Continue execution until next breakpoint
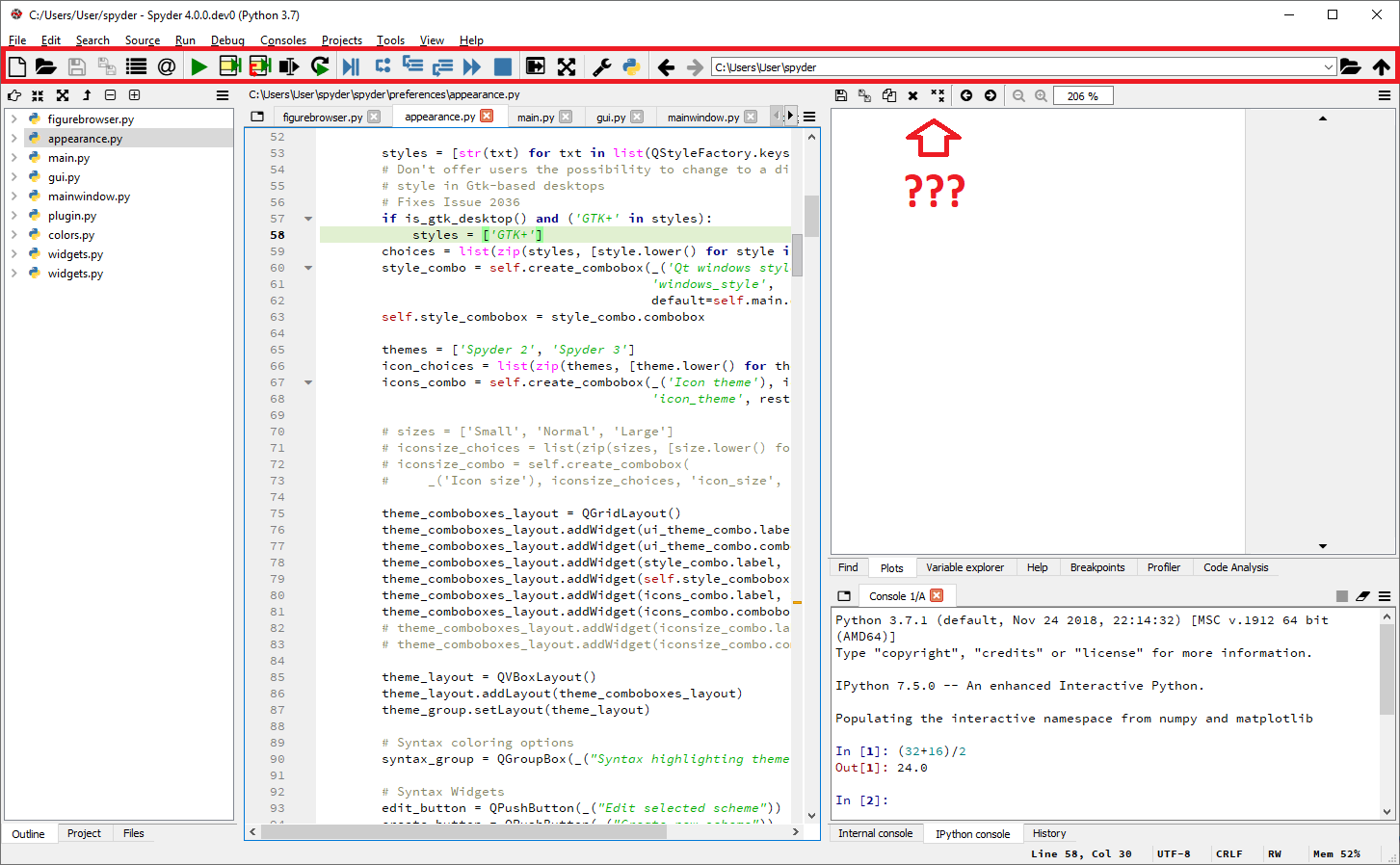The image size is (1400, 865). (x=472, y=66)
